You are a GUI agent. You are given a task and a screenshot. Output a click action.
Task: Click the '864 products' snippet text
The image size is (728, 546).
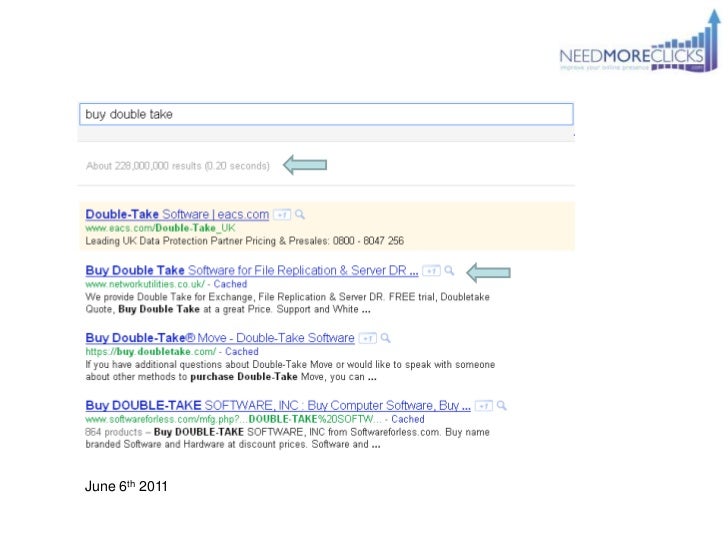point(113,432)
